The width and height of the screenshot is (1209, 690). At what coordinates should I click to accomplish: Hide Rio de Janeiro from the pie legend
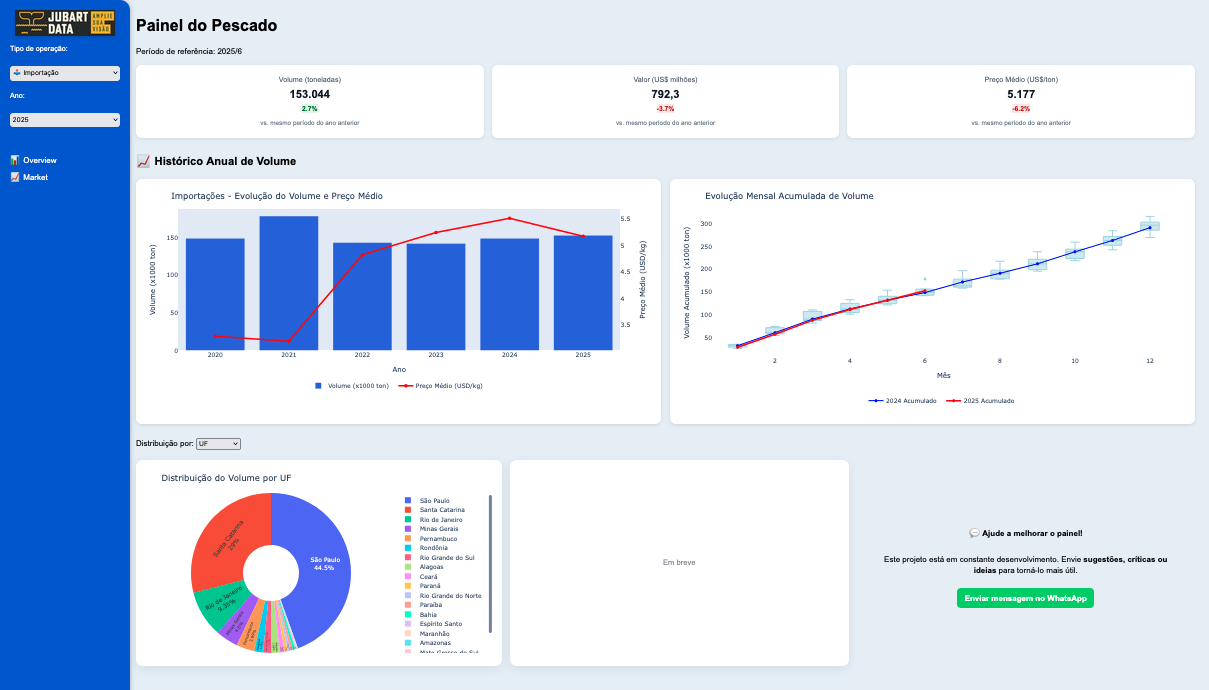pos(440,519)
